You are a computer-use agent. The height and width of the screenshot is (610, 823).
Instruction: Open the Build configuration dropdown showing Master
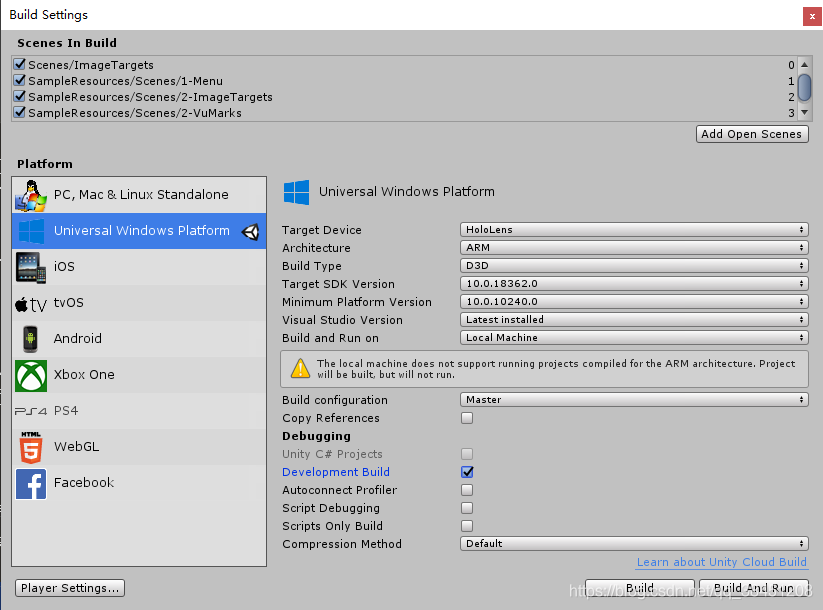point(634,399)
